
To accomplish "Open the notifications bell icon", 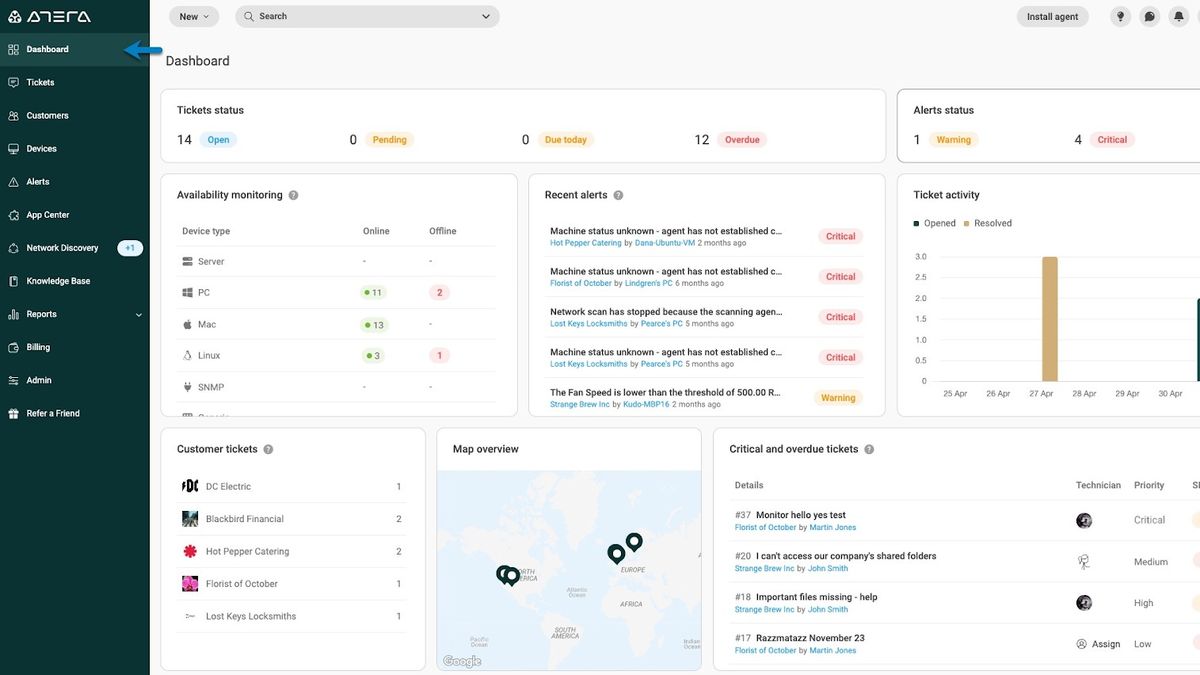I will (x=1180, y=17).
